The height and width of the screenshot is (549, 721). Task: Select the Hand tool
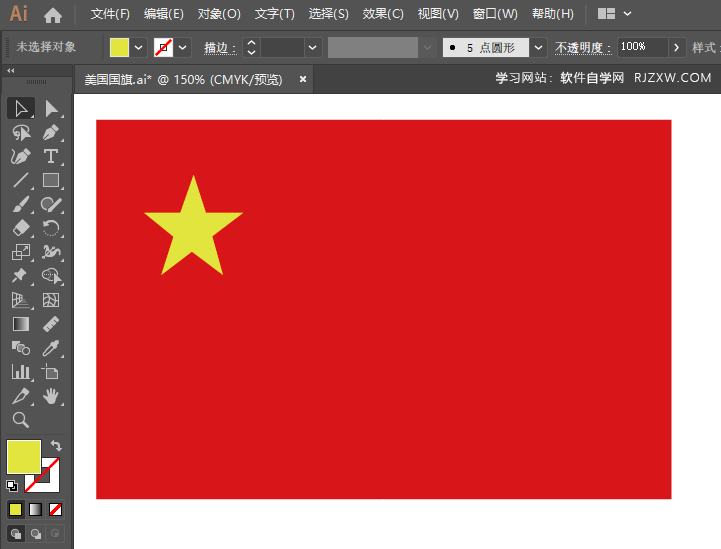[x=51, y=396]
